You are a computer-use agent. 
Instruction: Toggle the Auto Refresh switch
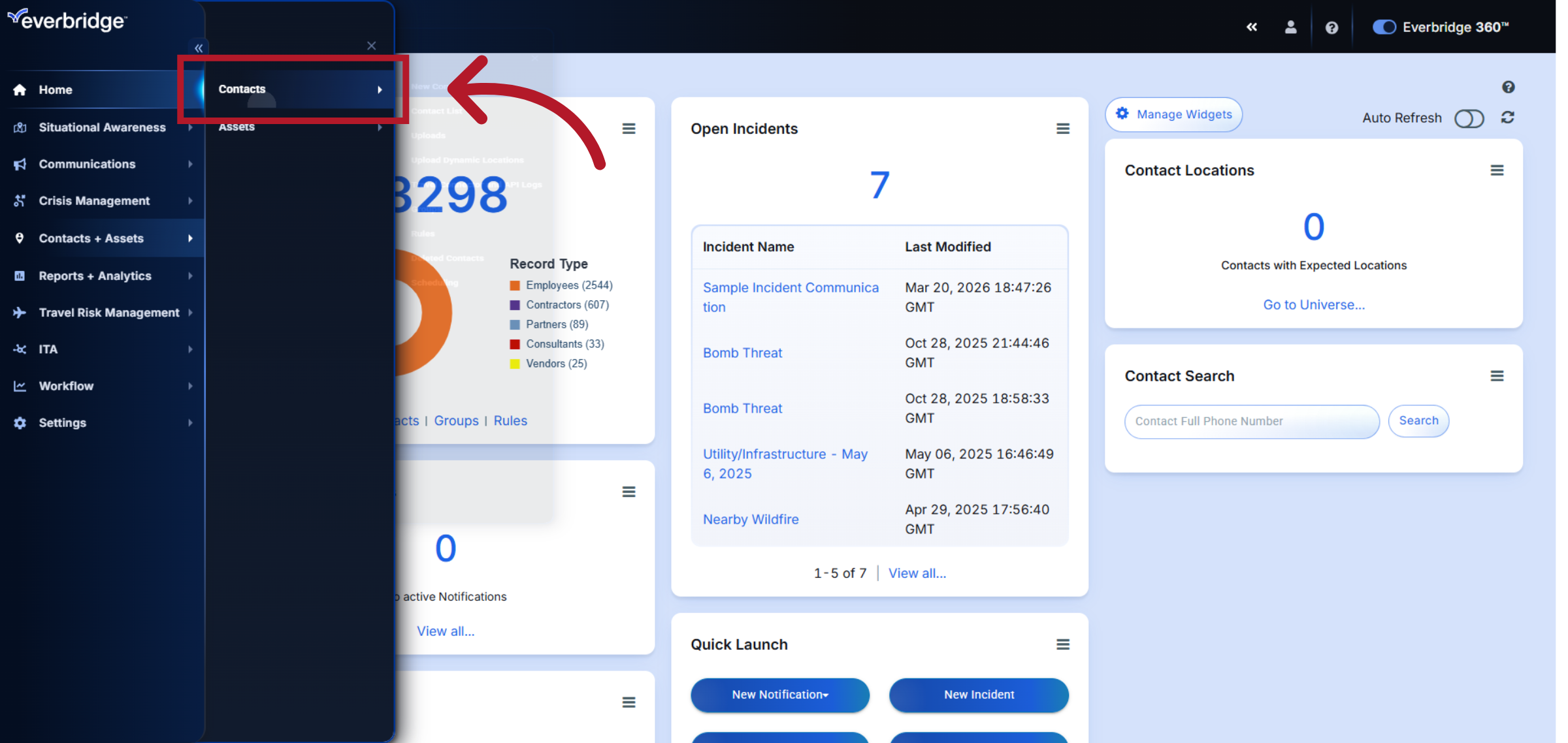pyautogui.click(x=1469, y=118)
